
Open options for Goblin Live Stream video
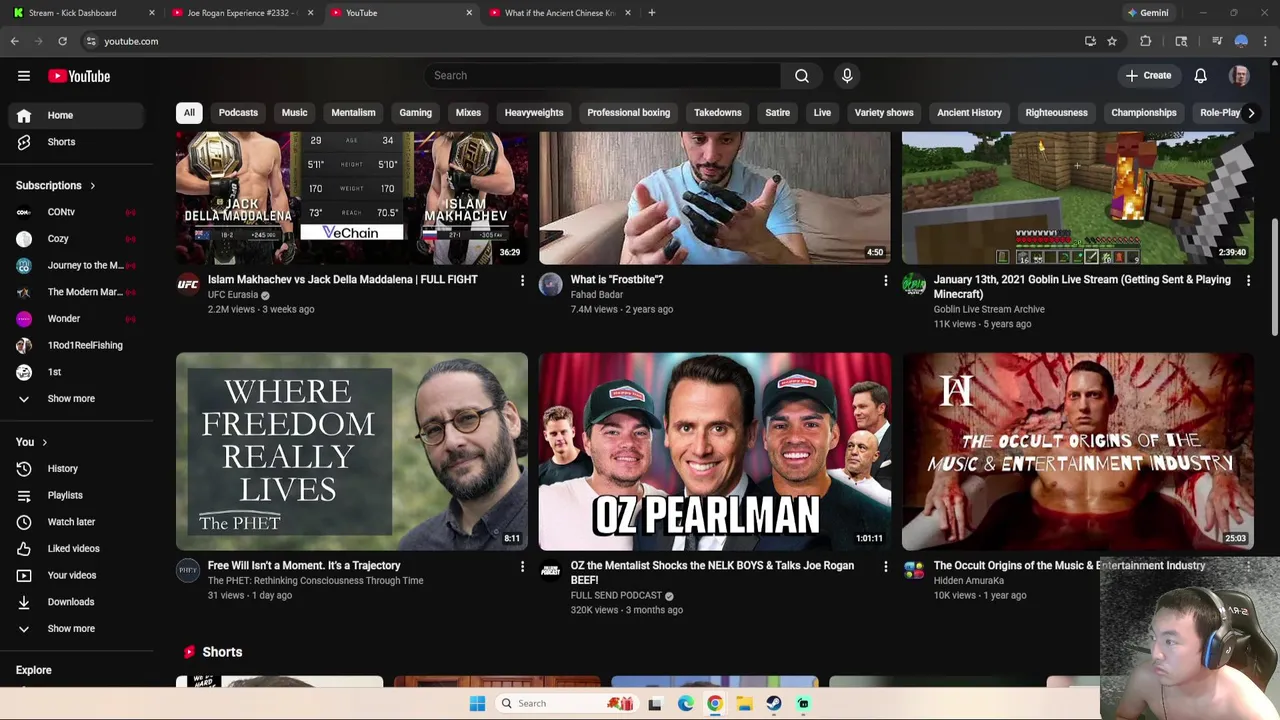click(1248, 281)
